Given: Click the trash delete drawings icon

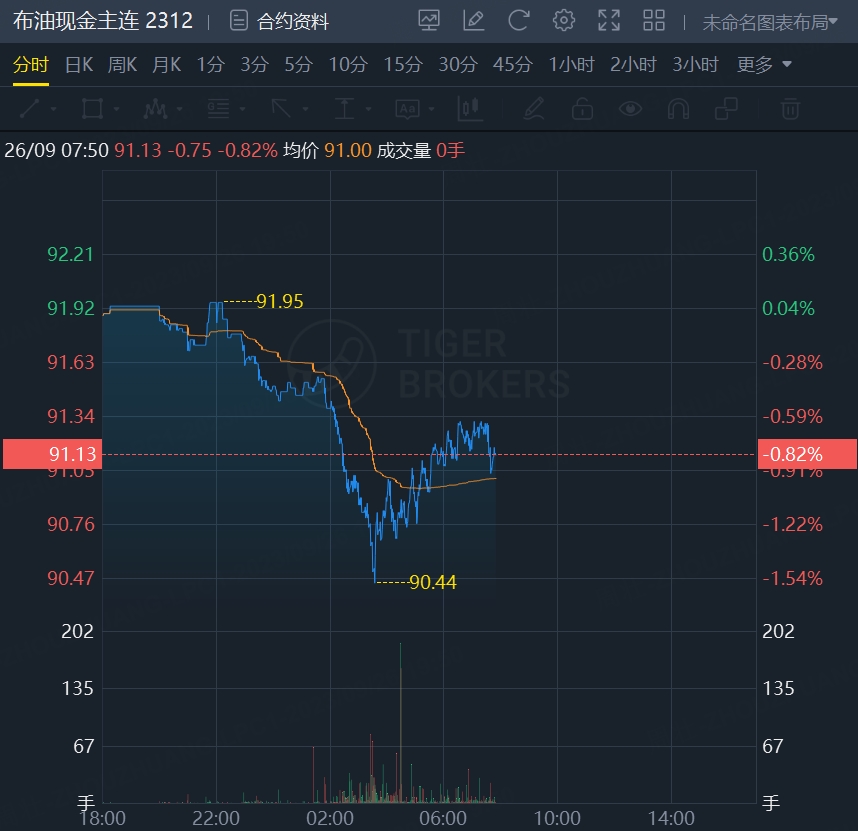Looking at the screenshot, I should point(790,108).
